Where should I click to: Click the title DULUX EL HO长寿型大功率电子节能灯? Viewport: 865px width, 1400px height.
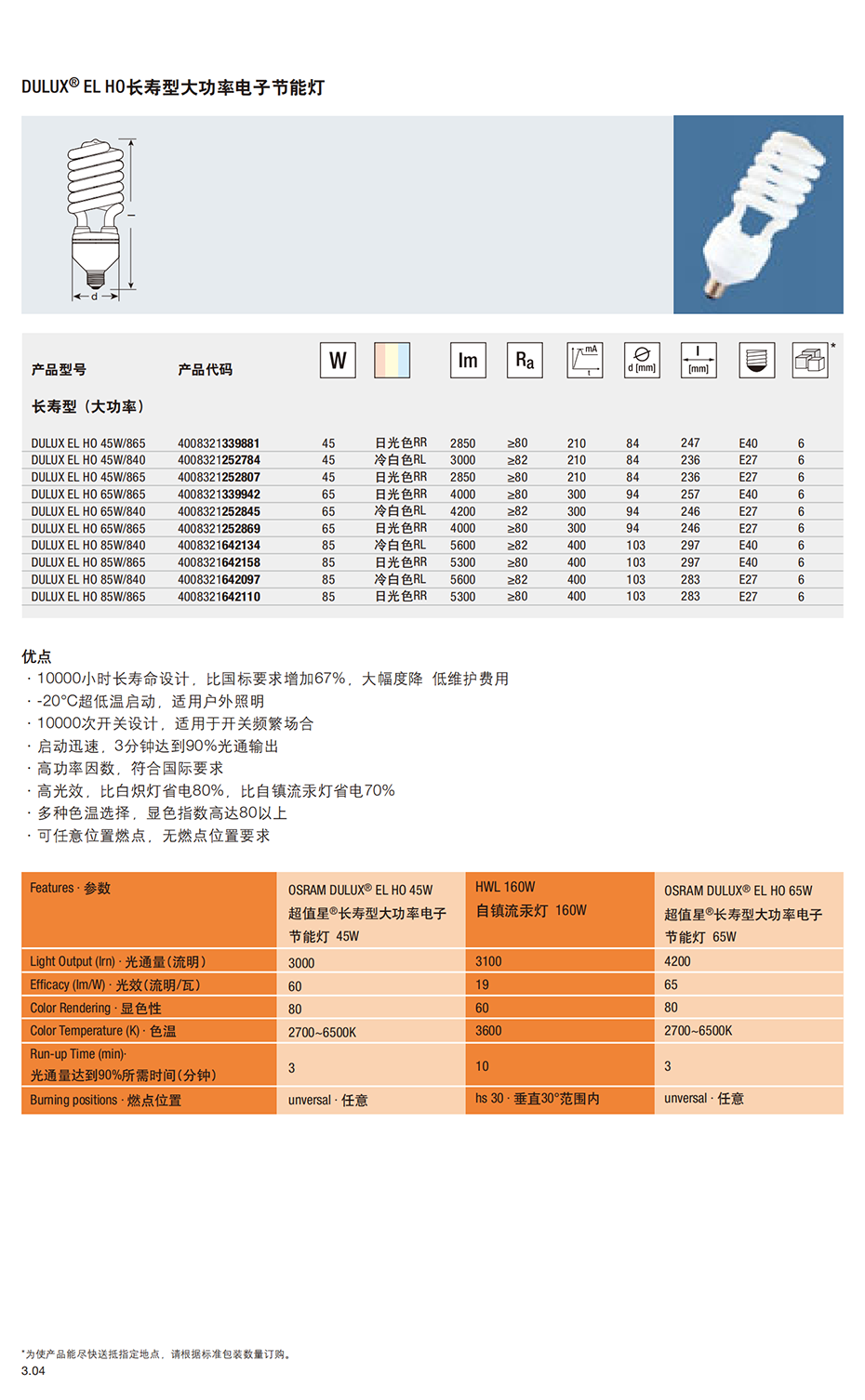click(x=173, y=87)
